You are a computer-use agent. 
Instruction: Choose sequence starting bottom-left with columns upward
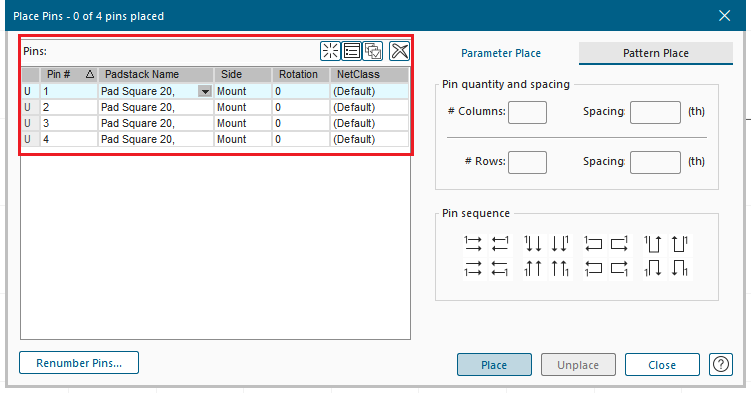tap(533, 269)
